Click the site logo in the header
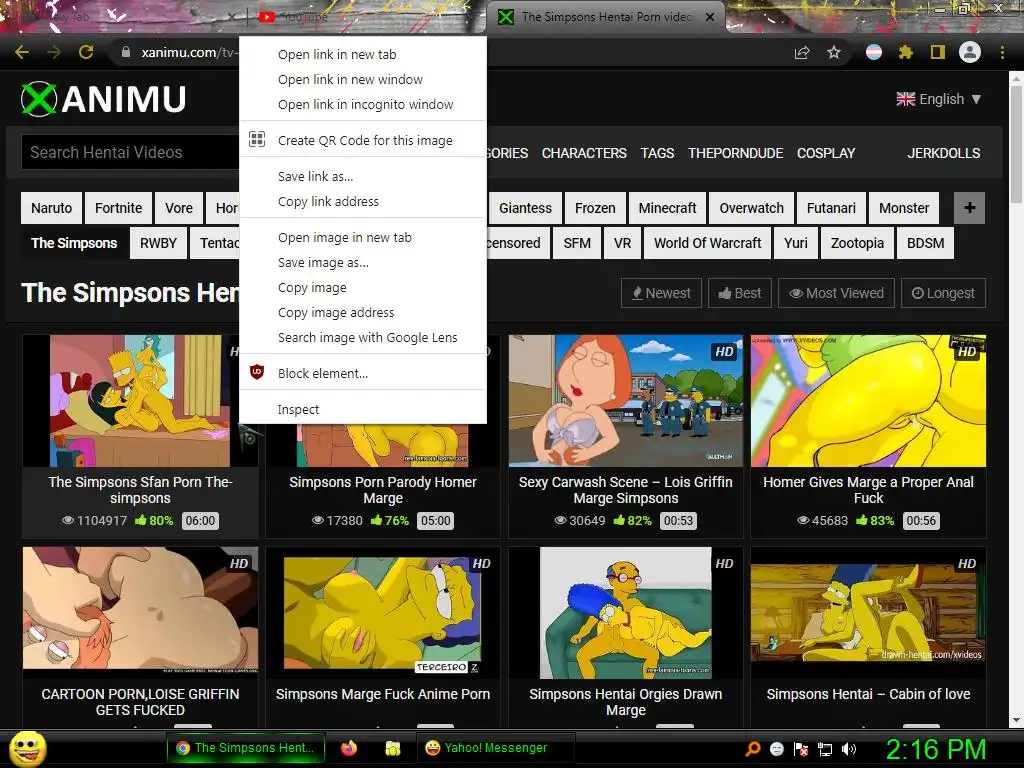 (x=103, y=99)
